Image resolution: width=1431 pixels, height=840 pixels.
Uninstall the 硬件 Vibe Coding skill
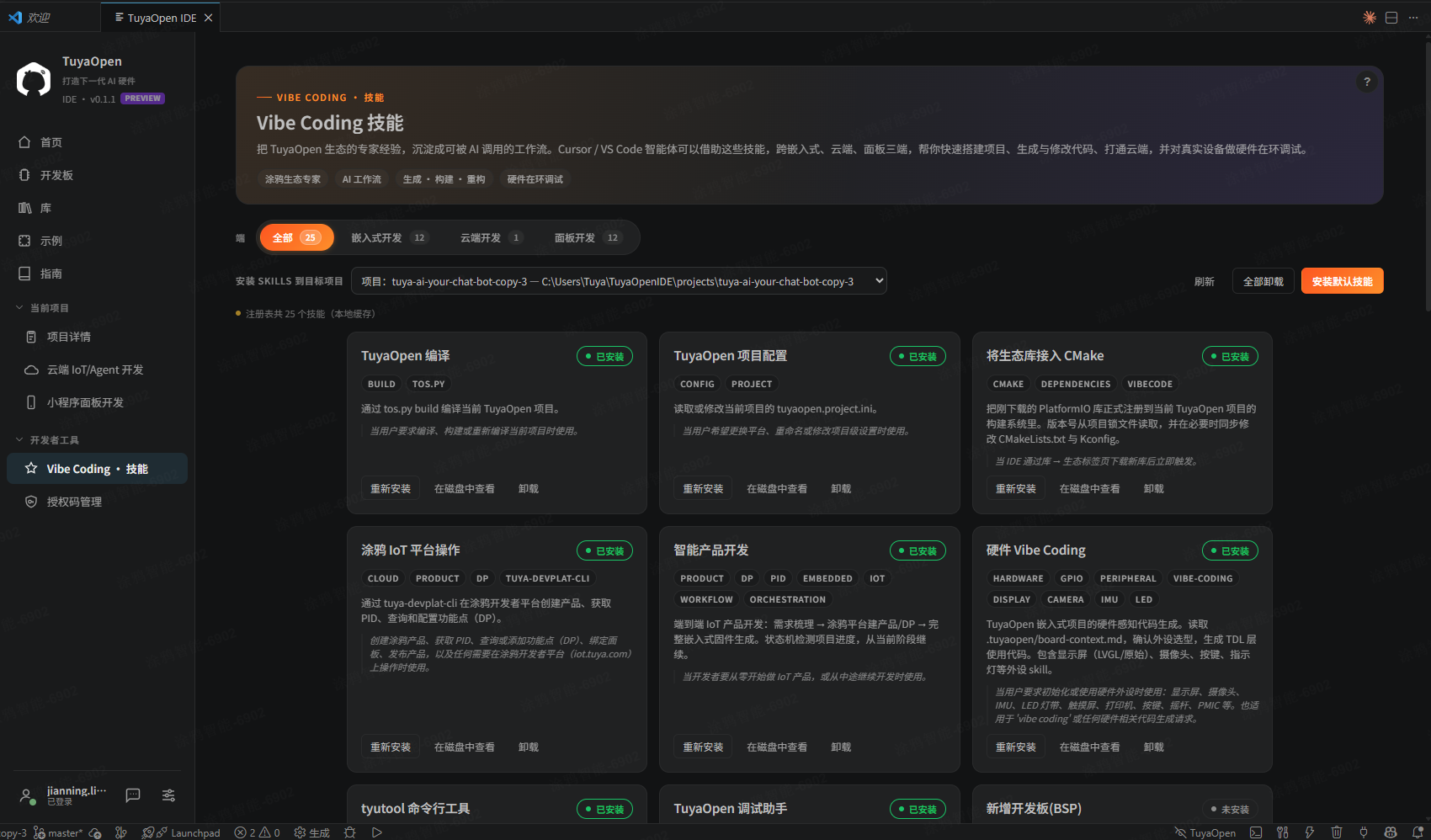(1154, 747)
